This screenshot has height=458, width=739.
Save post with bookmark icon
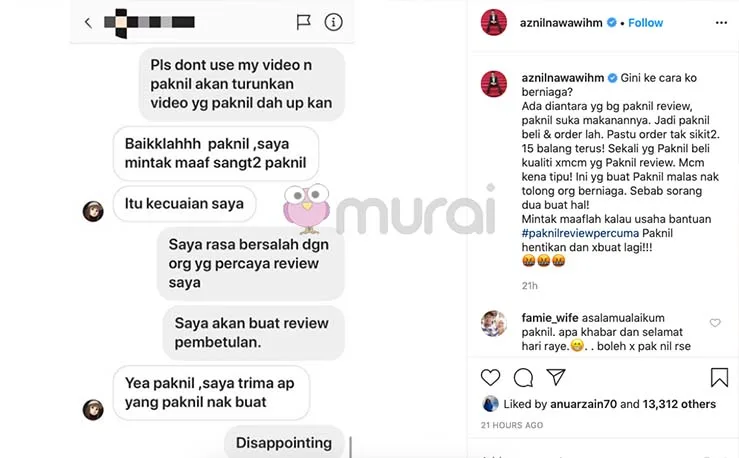[719, 377]
